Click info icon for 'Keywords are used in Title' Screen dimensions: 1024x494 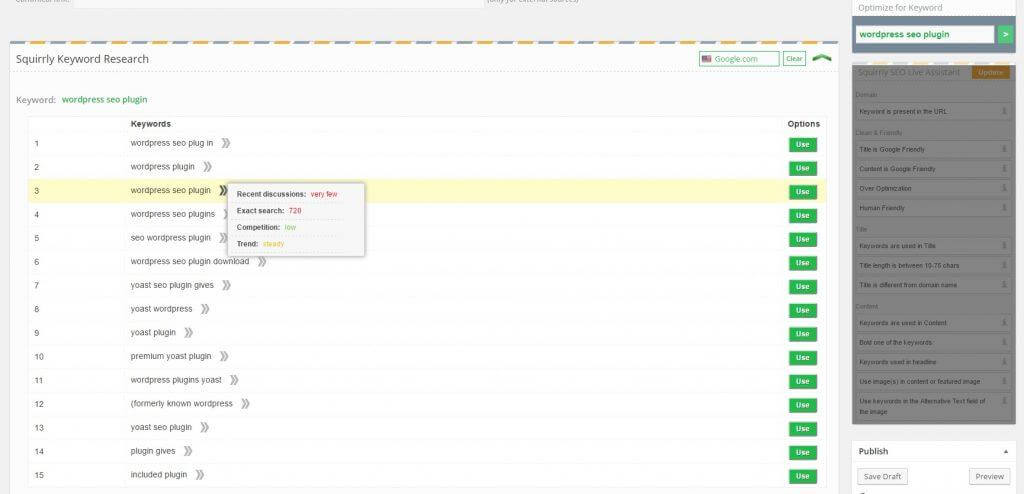[x=1004, y=246]
